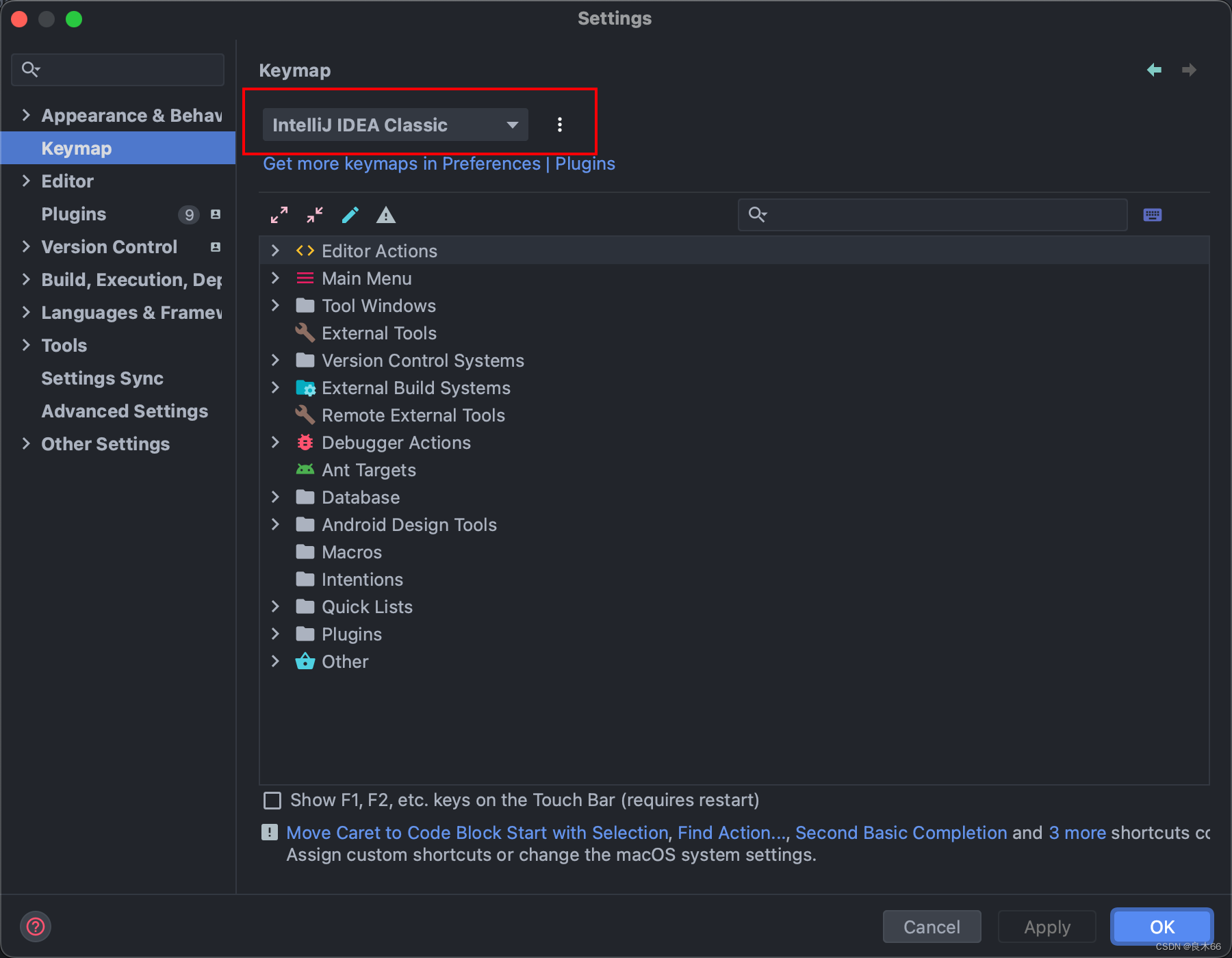Click the Ant Targets android icon
1232x958 pixels.
point(305,469)
